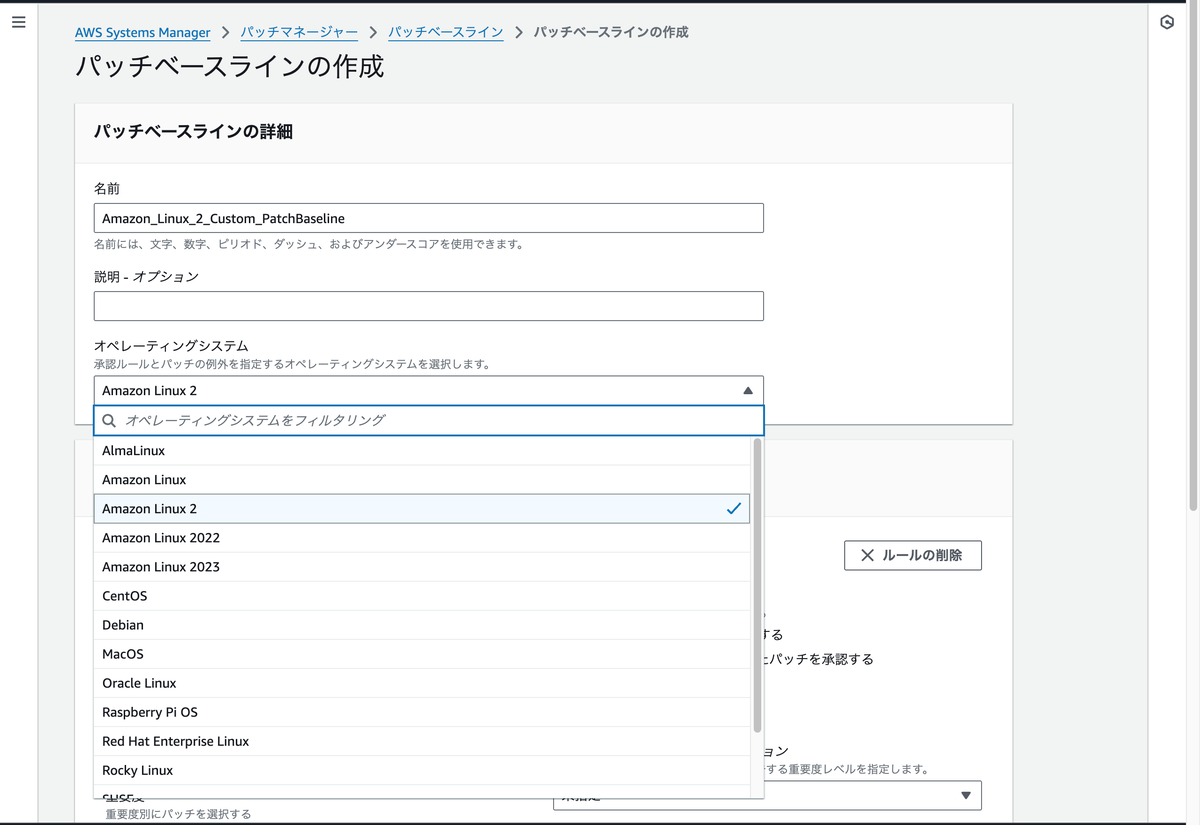Select MacOS operating system
Viewport: 1200px width, 825px height.
pos(422,654)
